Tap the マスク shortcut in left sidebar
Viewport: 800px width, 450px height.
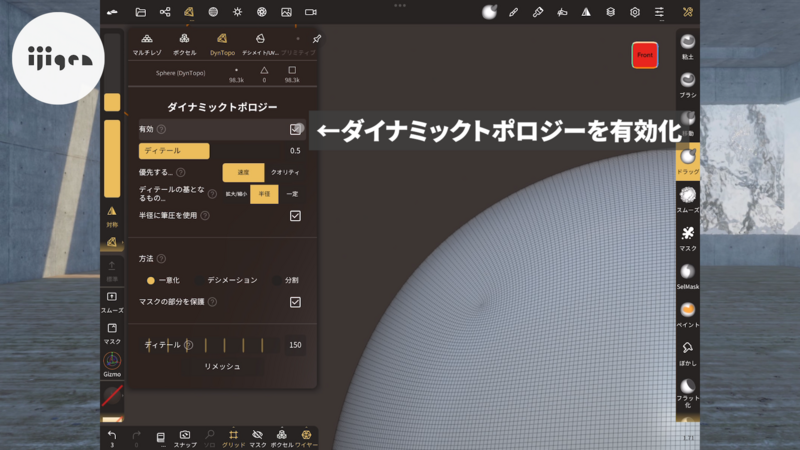pos(112,333)
